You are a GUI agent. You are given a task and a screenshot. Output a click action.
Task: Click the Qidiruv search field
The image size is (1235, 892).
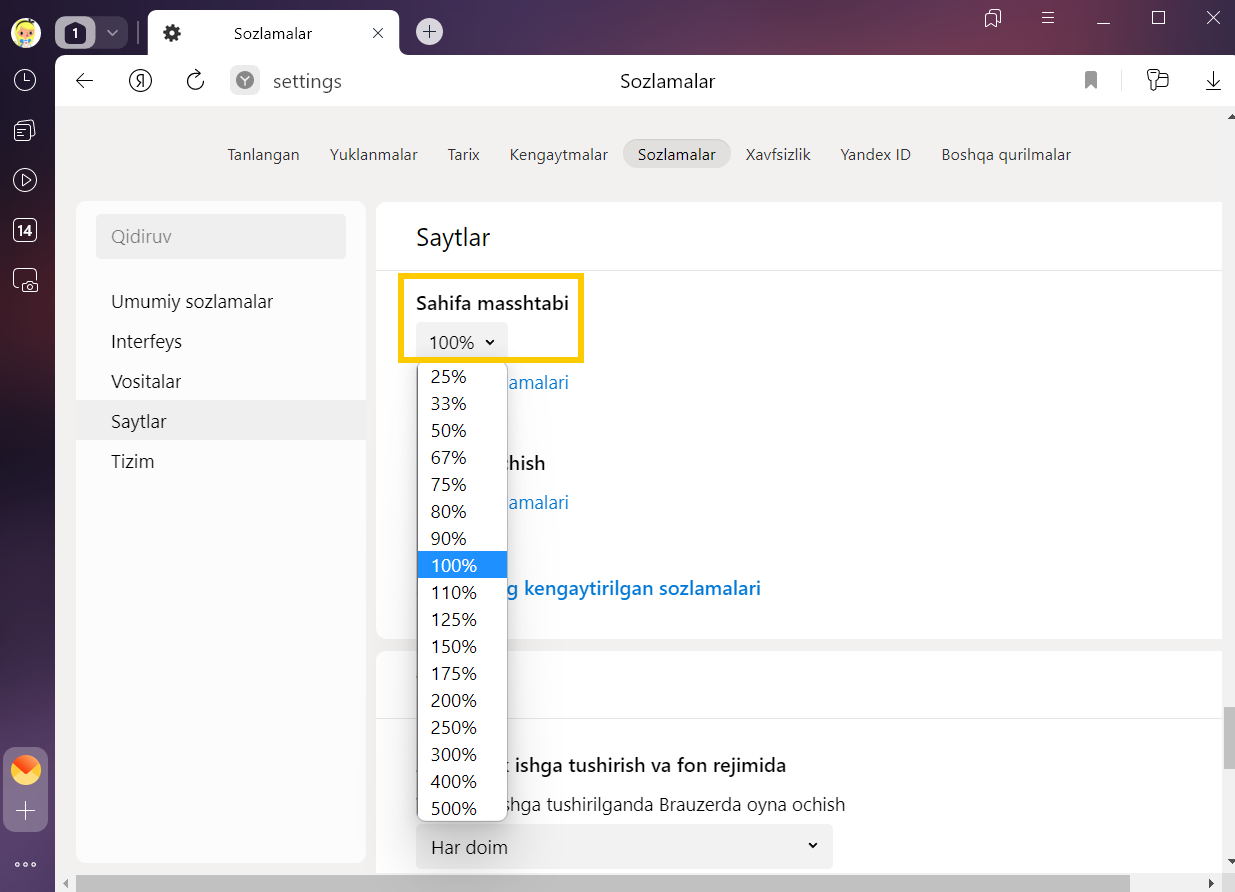point(221,237)
